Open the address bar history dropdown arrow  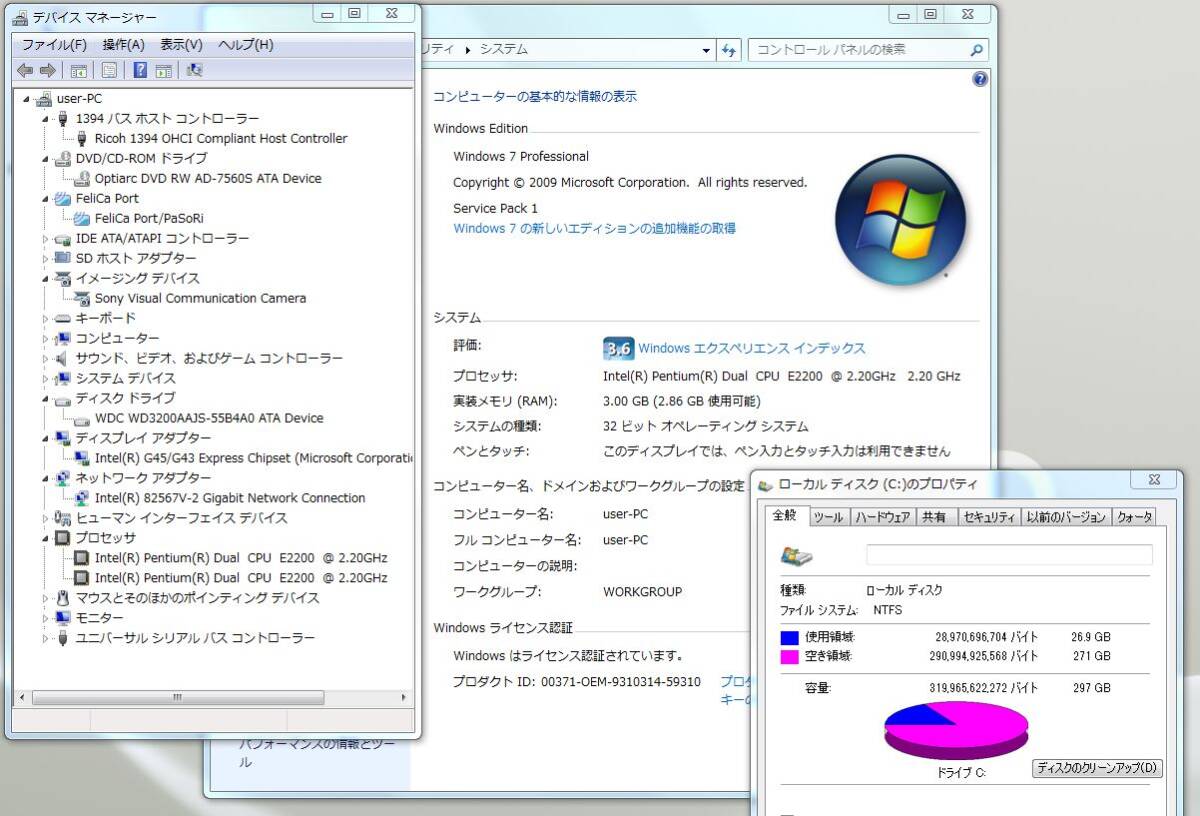pyautogui.click(x=706, y=50)
